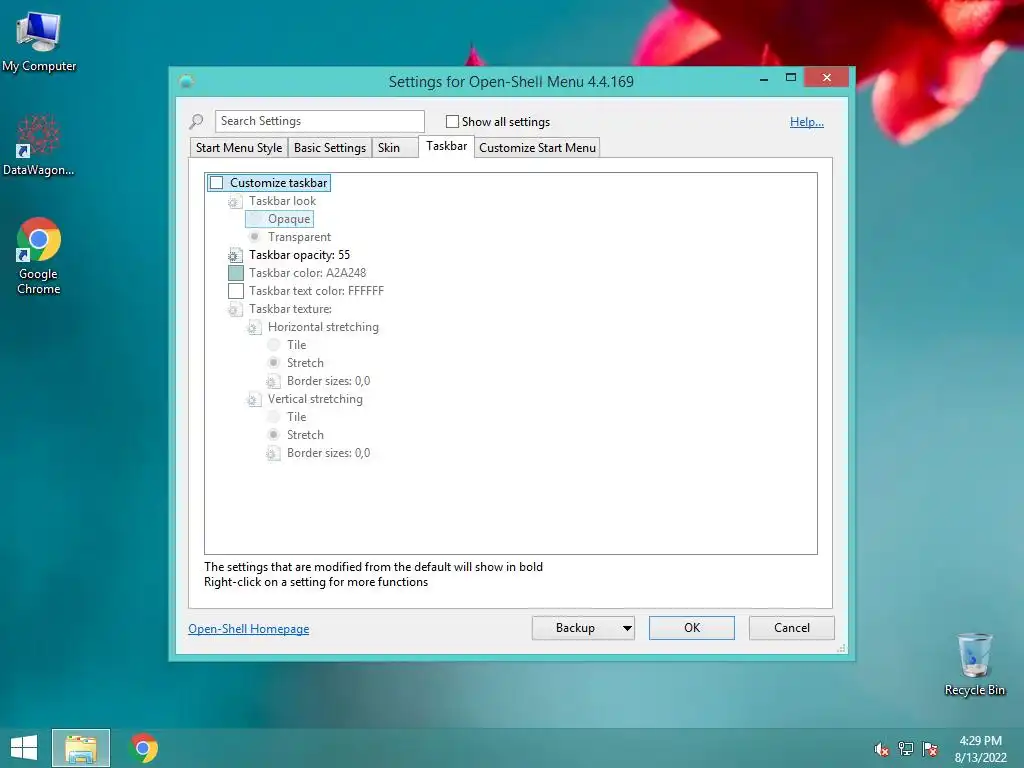This screenshot has height=768, width=1024.
Task: Select the Taskbar tab
Action: [447, 146]
